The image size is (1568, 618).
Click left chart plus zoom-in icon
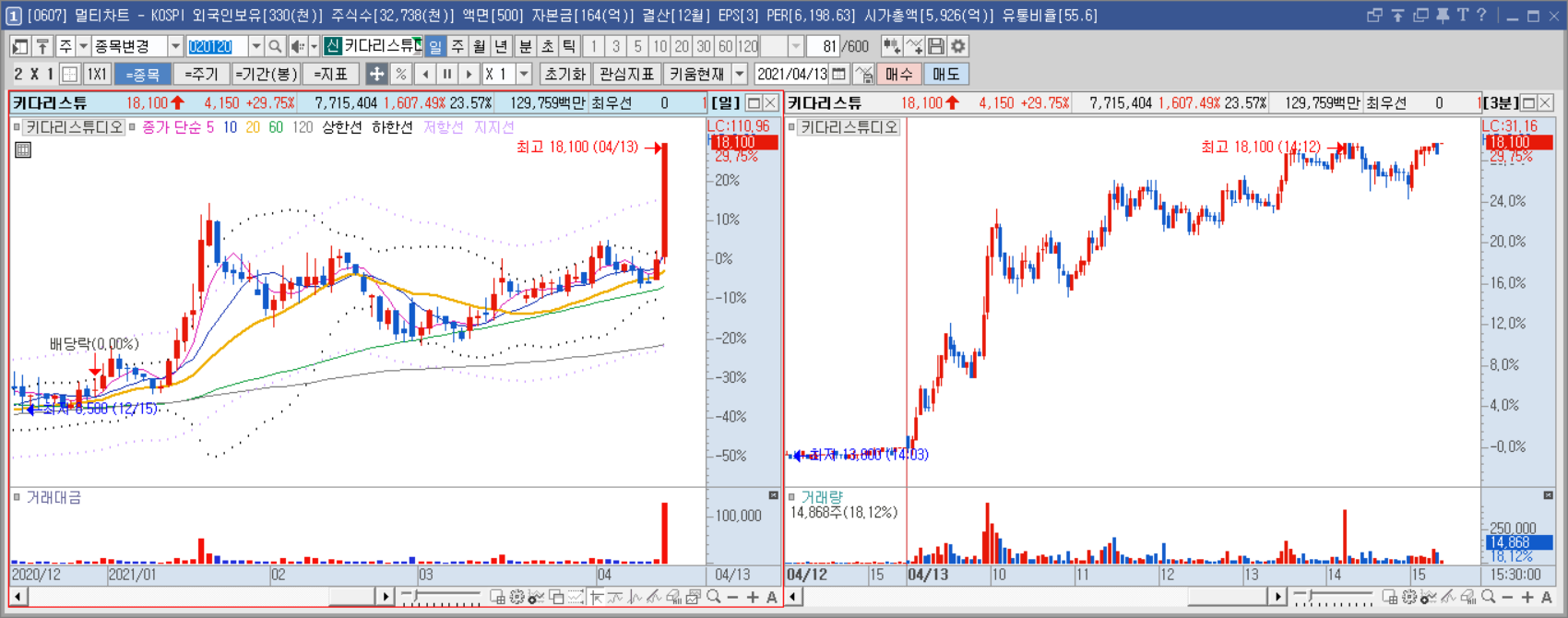click(x=753, y=598)
